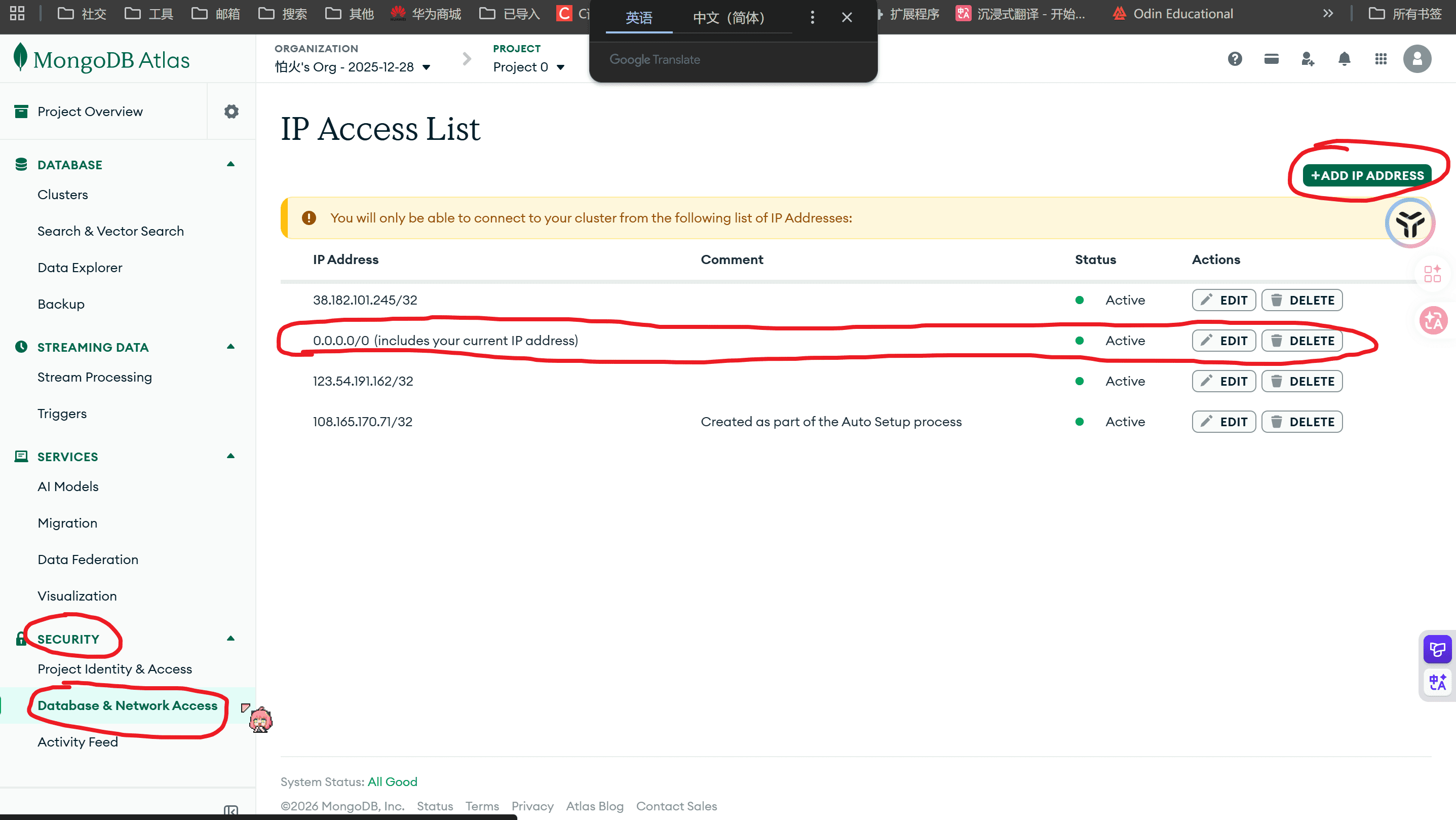Open Backup page
The image size is (1456, 820).
click(x=61, y=304)
